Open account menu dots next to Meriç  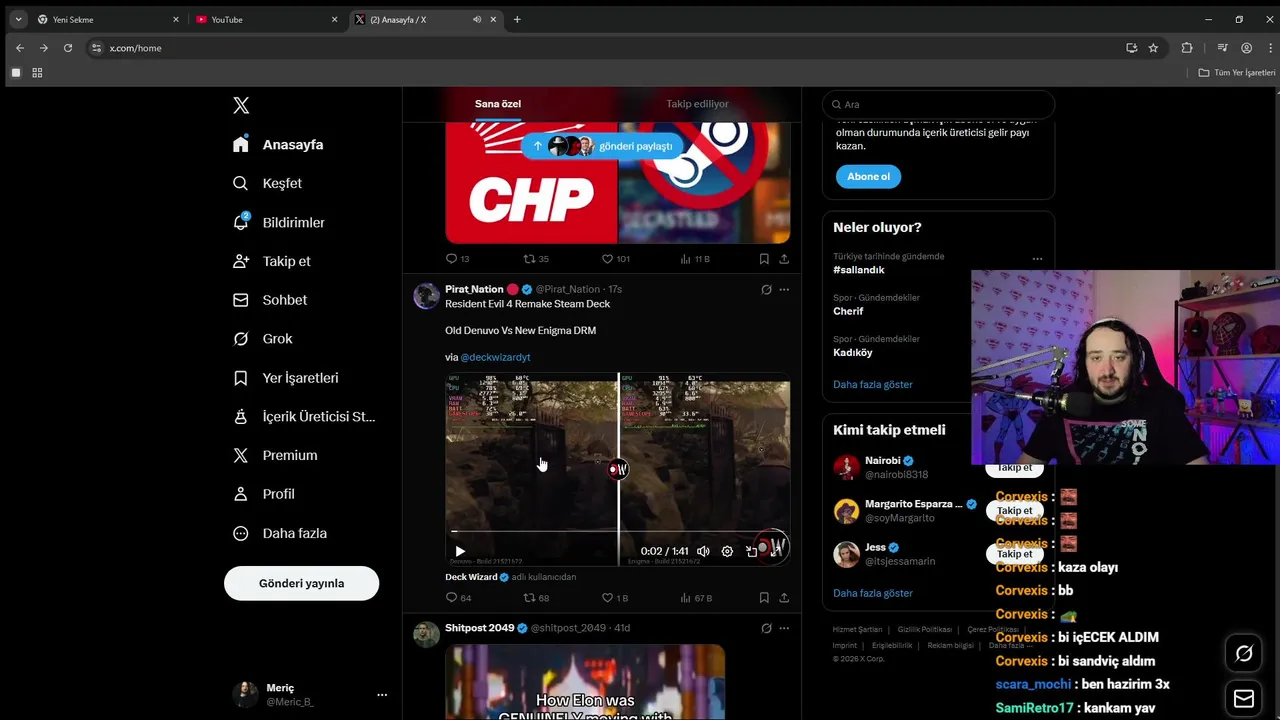tap(382, 694)
